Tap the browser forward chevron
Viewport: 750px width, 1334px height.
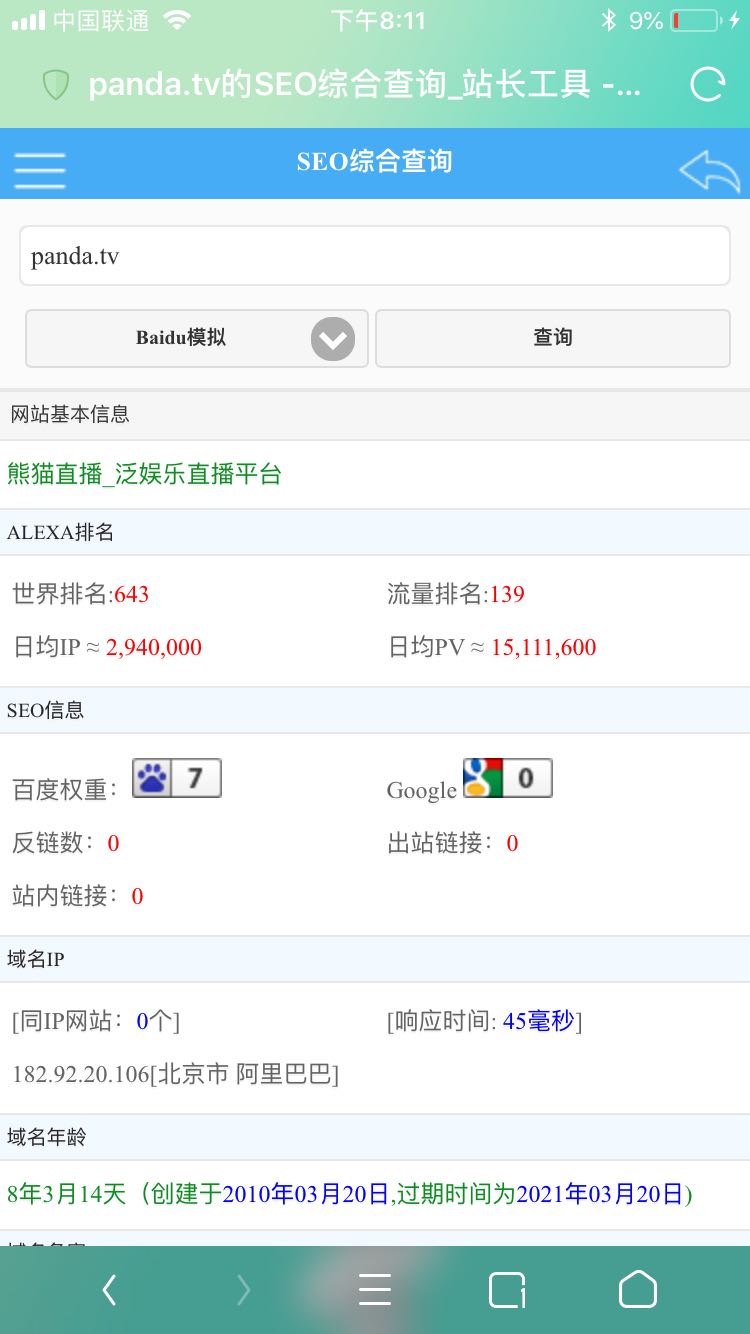[x=243, y=1291]
